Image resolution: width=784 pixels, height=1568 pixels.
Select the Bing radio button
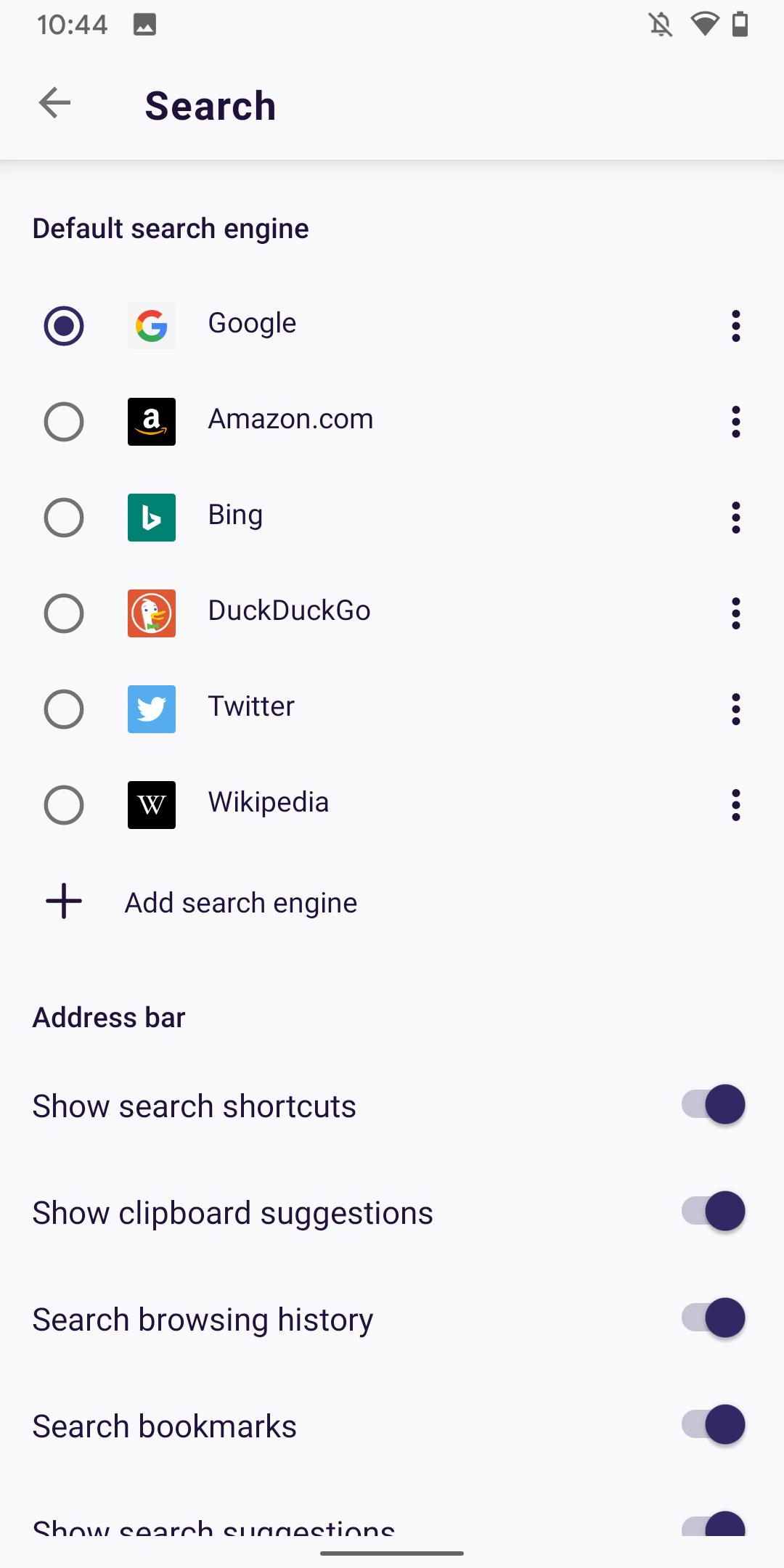click(64, 518)
